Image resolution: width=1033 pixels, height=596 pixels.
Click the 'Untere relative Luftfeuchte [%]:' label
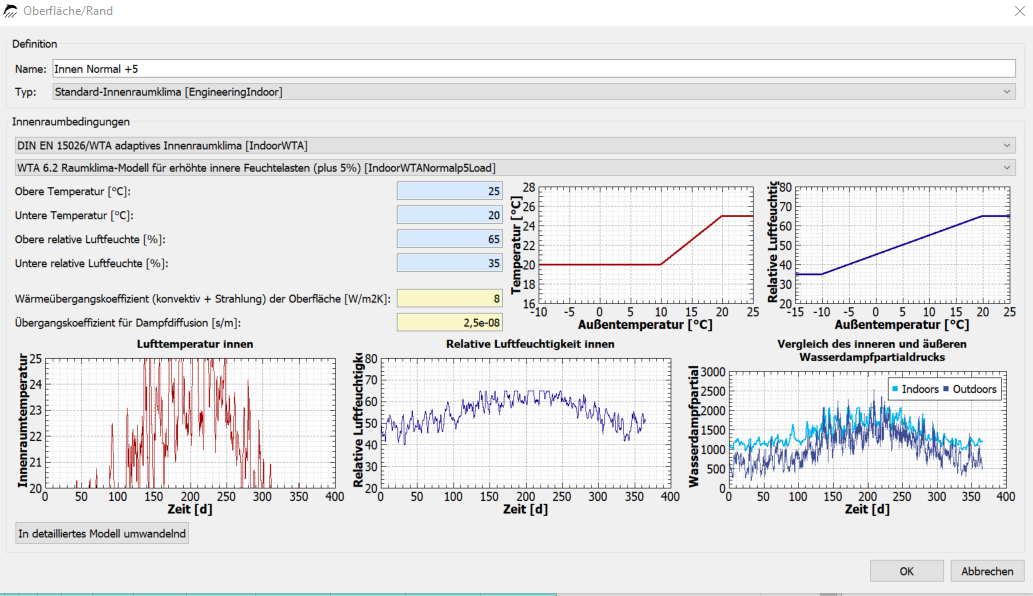point(92,263)
